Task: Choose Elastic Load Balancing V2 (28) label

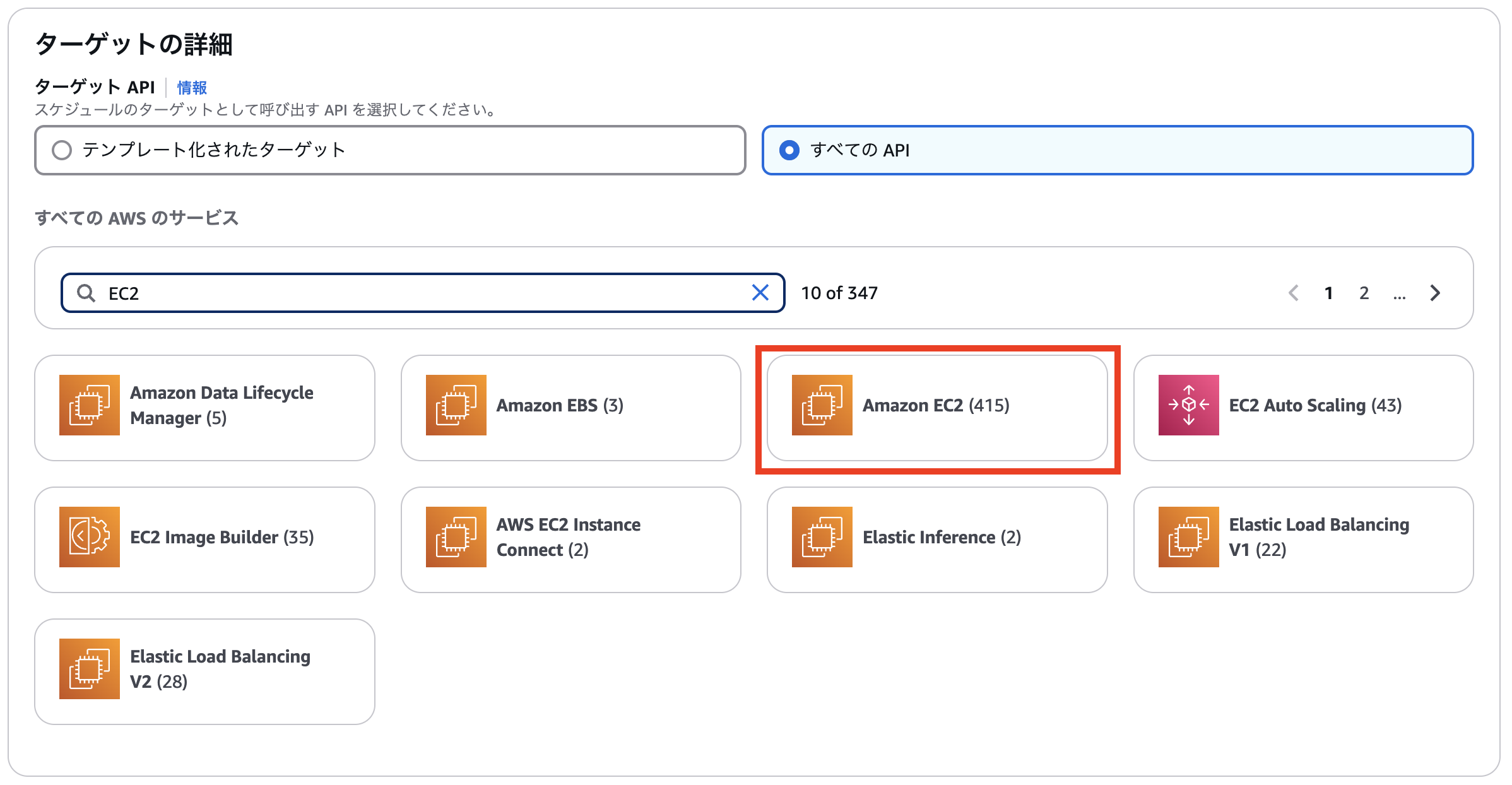Action: click(x=220, y=669)
